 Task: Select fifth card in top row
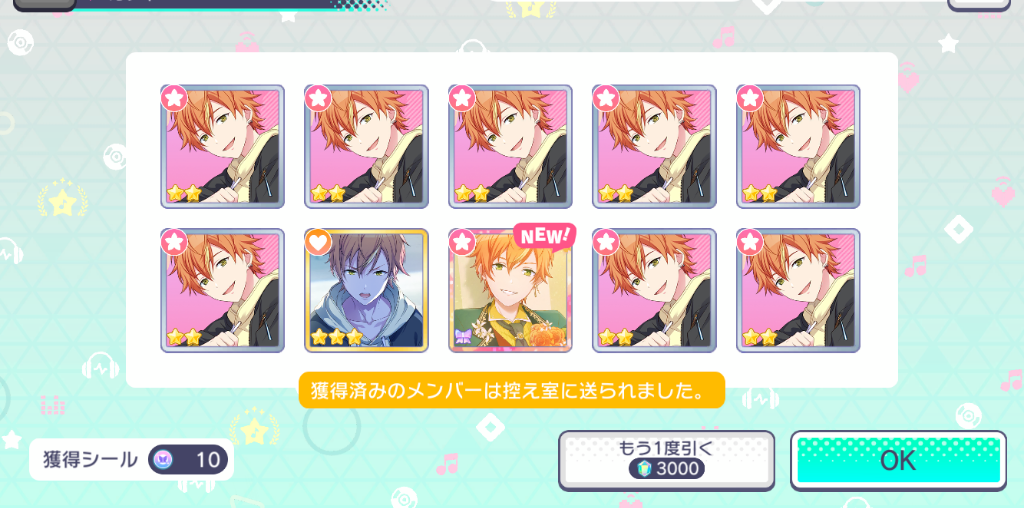798,146
